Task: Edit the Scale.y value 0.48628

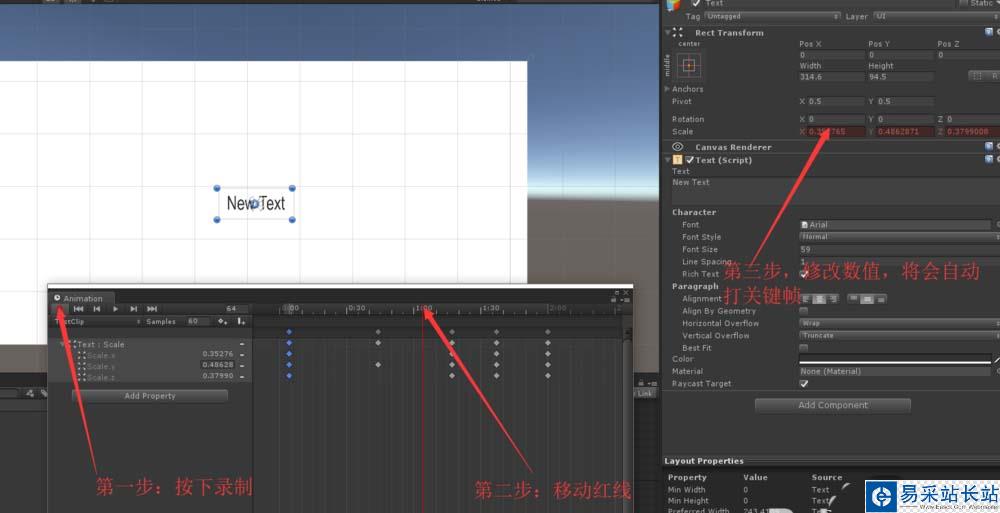Action: pyautogui.click(x=218, y=365)
